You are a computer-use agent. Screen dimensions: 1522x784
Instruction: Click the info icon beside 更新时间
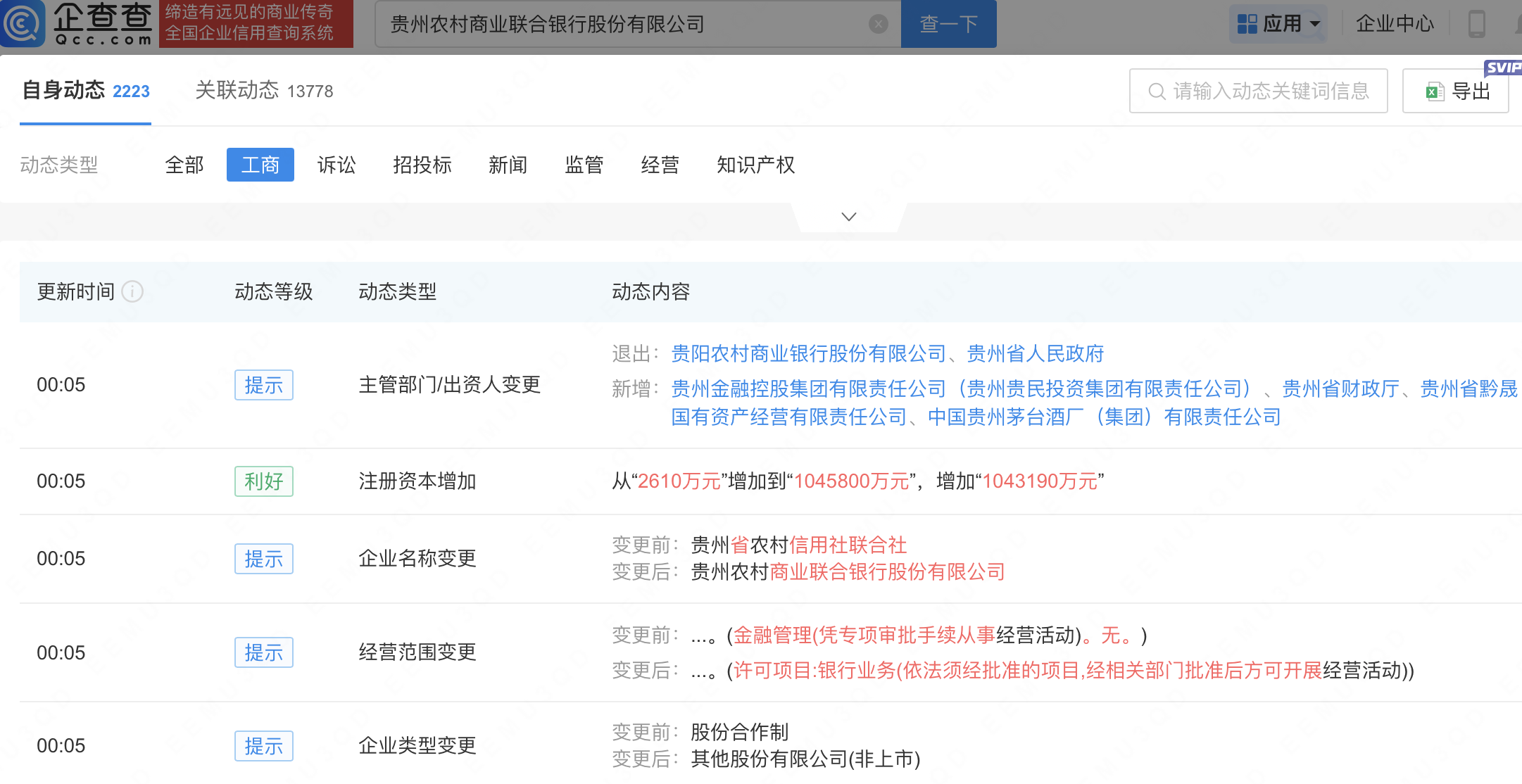(132, 291)
